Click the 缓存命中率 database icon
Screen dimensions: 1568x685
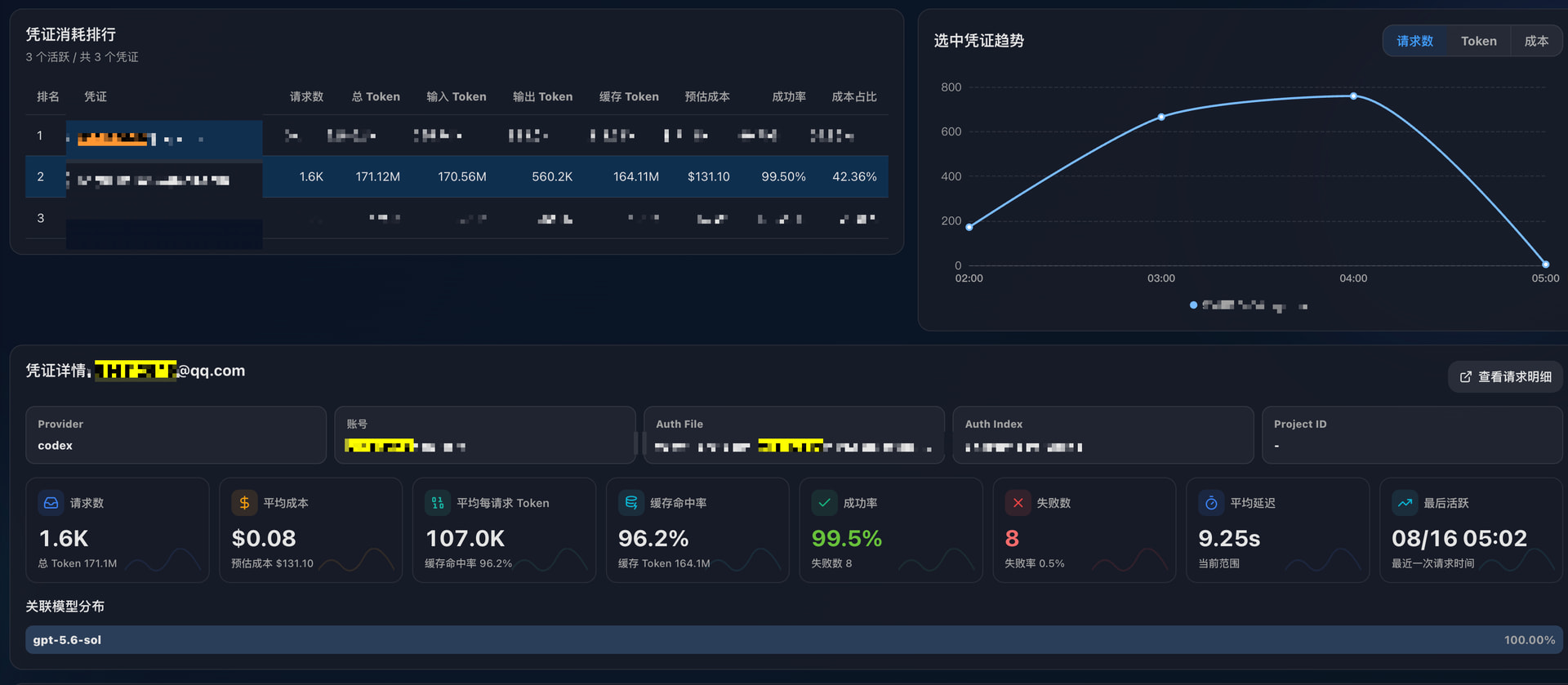(631, 503)
